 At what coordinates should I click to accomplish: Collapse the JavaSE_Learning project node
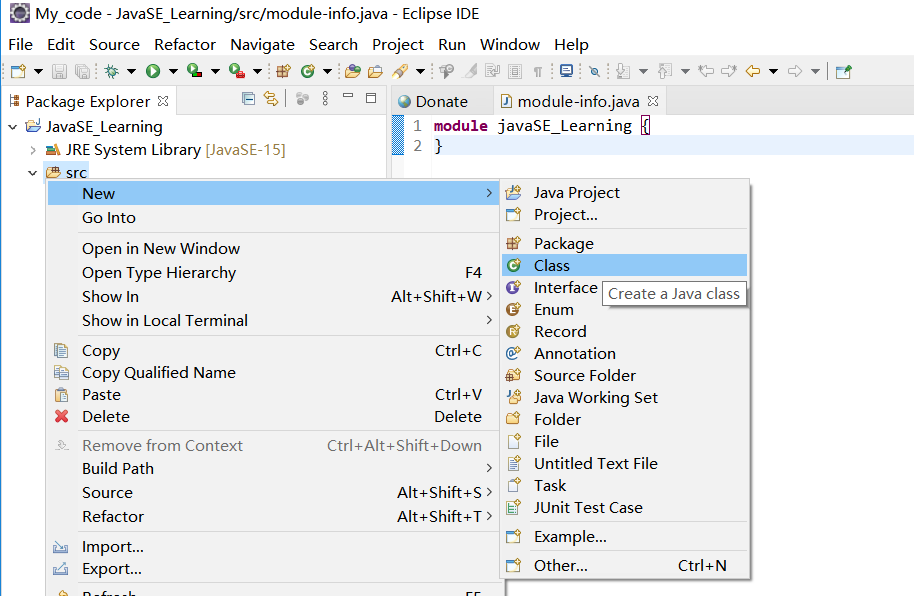point(13,127)
